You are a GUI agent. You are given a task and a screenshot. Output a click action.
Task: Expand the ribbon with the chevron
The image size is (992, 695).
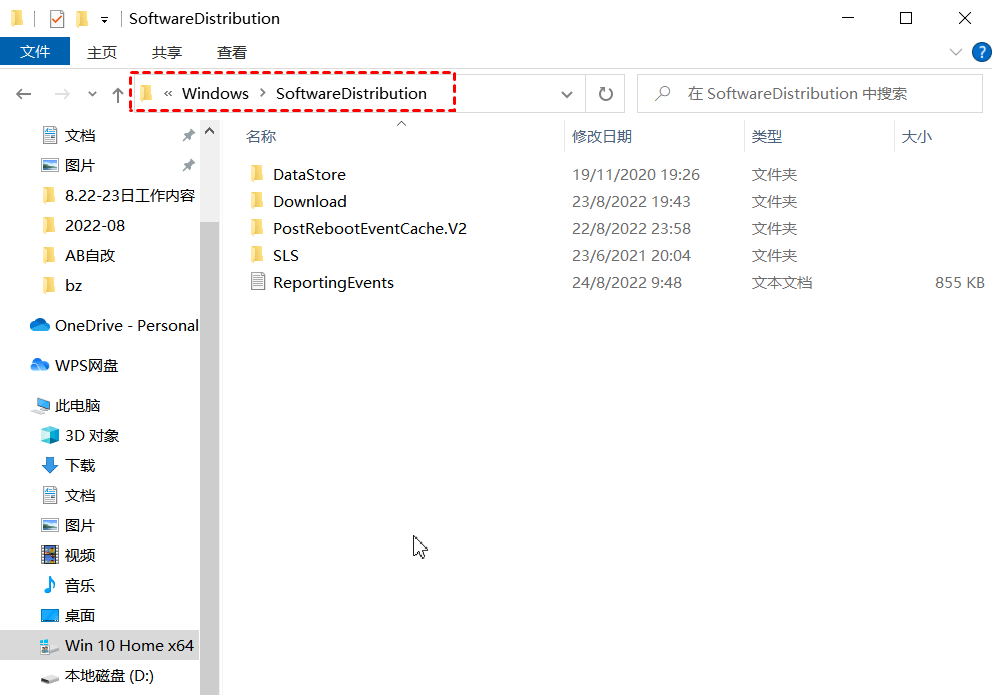[956, 52]
